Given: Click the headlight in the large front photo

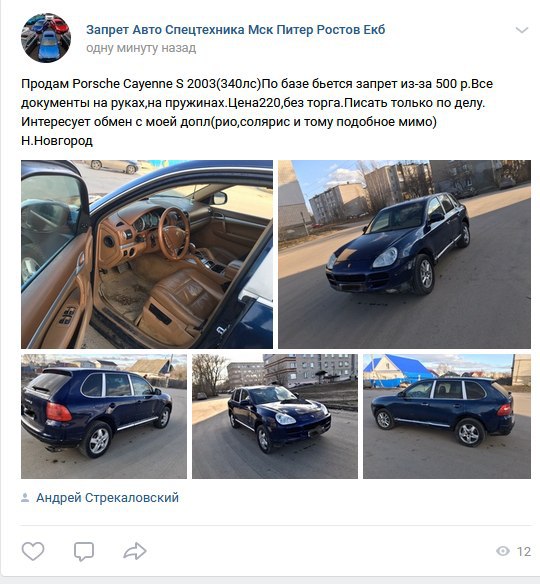Looking at the screenshot, I should (x=385, y=257).
